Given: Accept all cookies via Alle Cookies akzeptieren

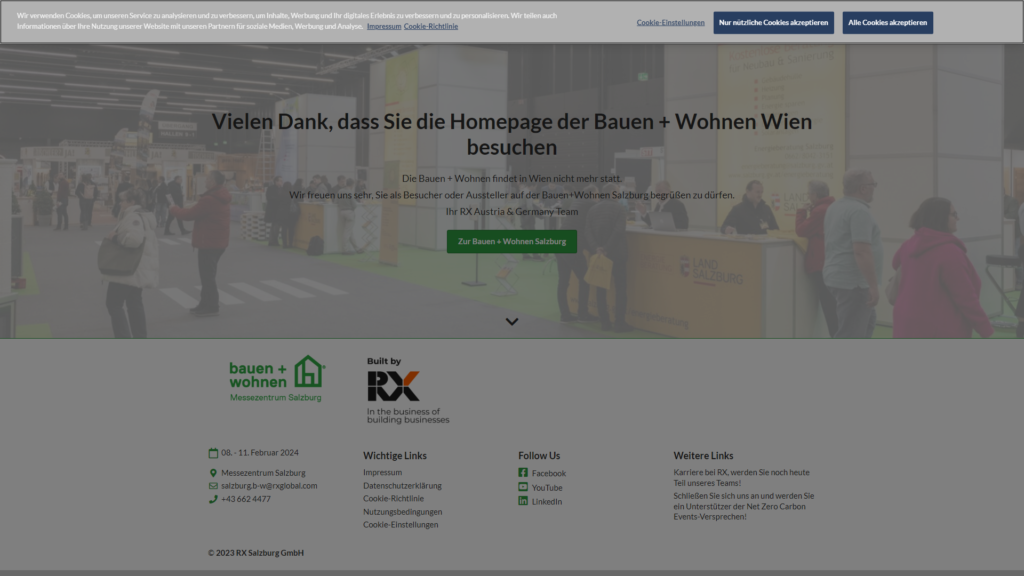Looking at the screenshot, I should (887, 23).
